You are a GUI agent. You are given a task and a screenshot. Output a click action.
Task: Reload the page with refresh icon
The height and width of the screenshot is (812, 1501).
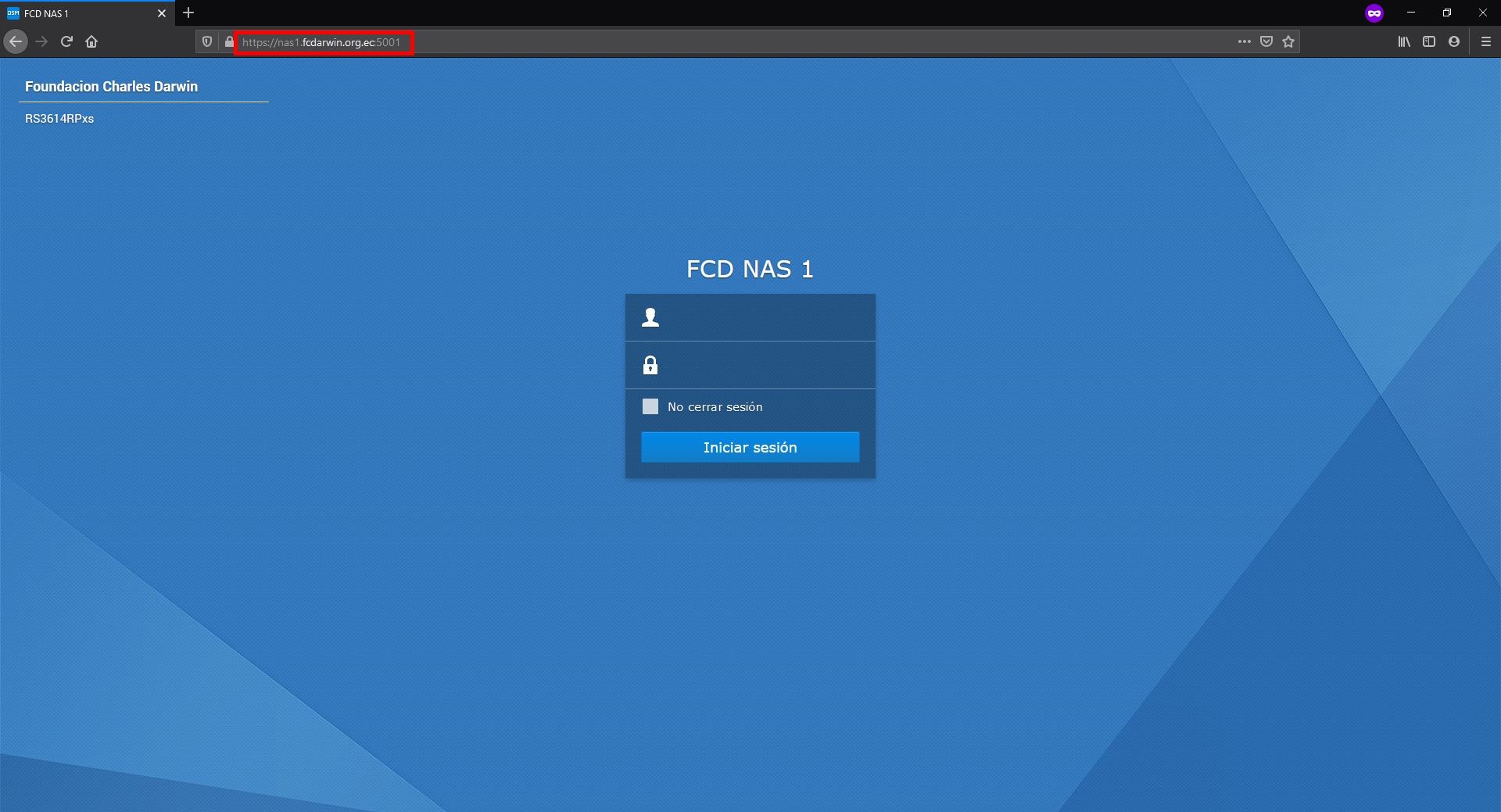tap(66, 41)
